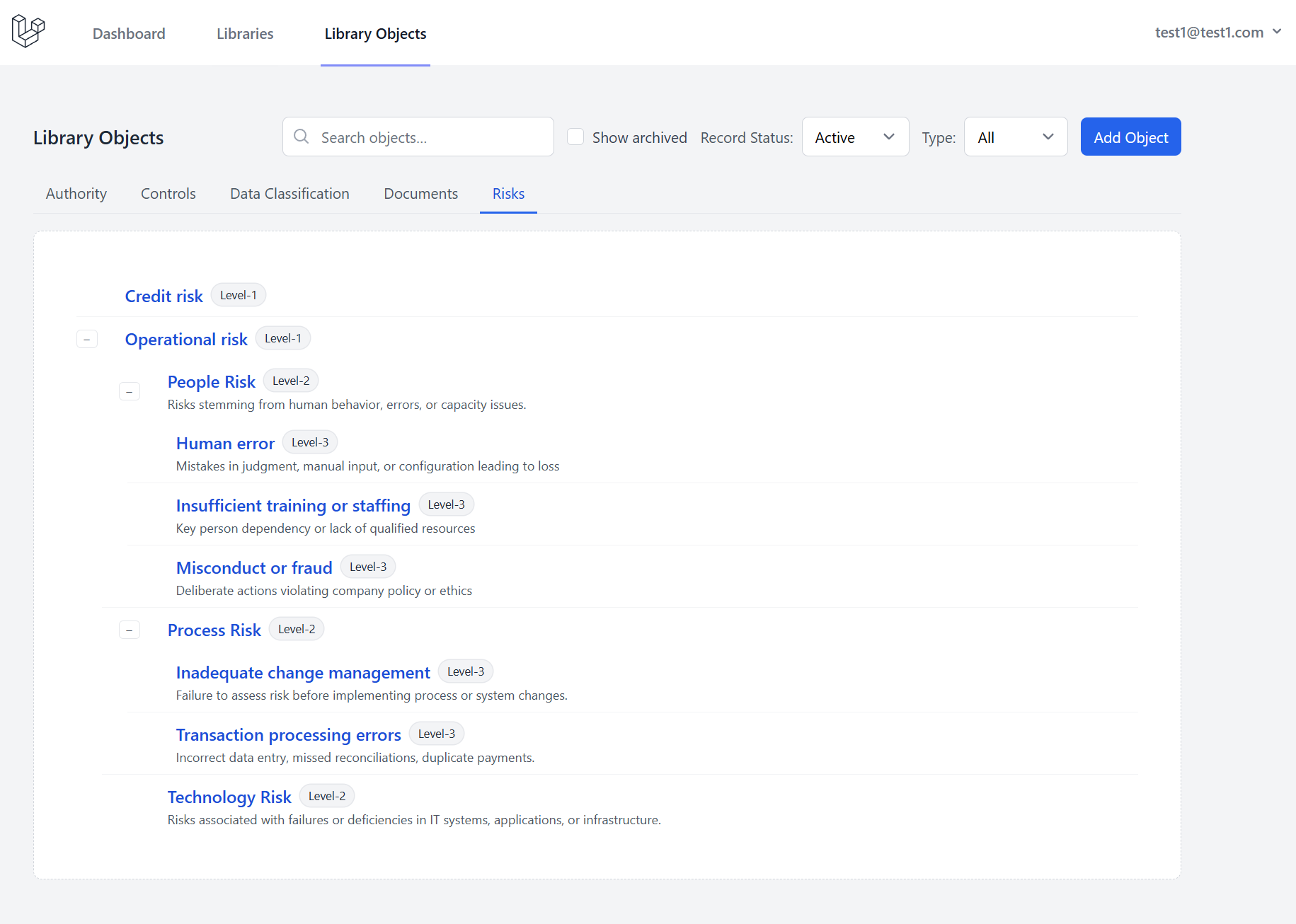
Task: Open the Misconduct or fraud risk
Action: (x=254, y=568)
